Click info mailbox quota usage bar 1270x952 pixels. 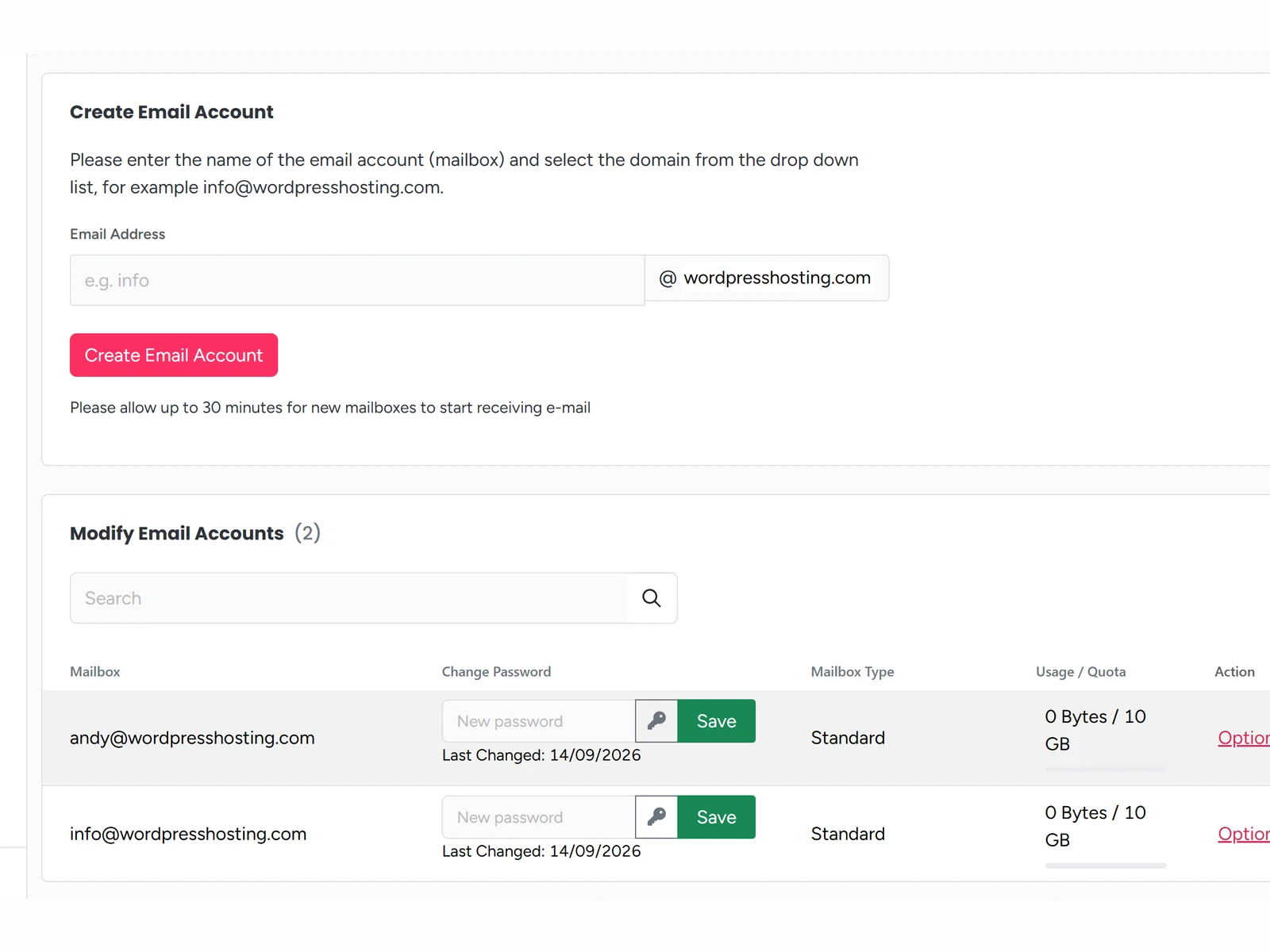coord(1106,866)
